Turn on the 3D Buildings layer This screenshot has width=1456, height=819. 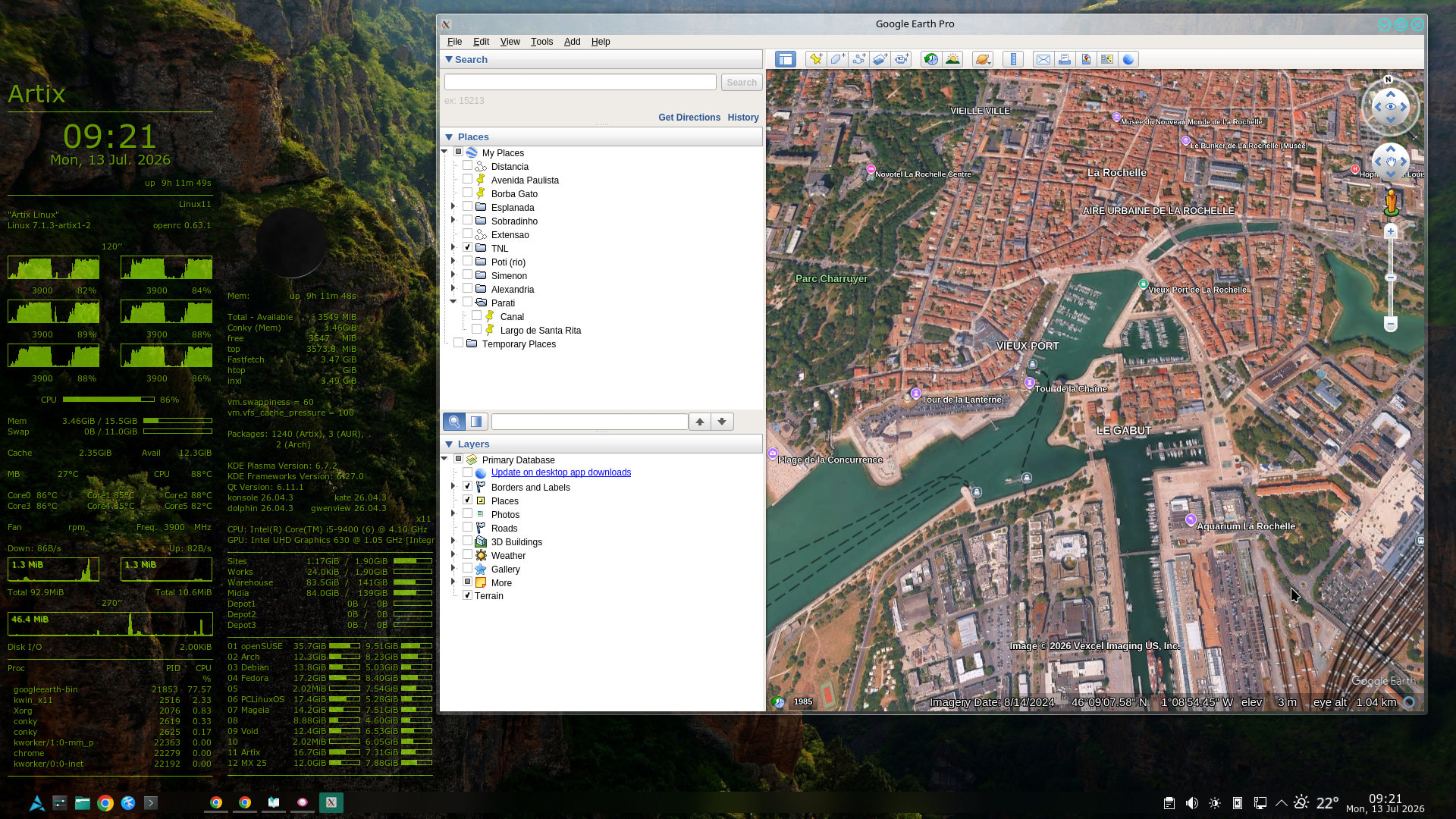(x=467, y=541)
